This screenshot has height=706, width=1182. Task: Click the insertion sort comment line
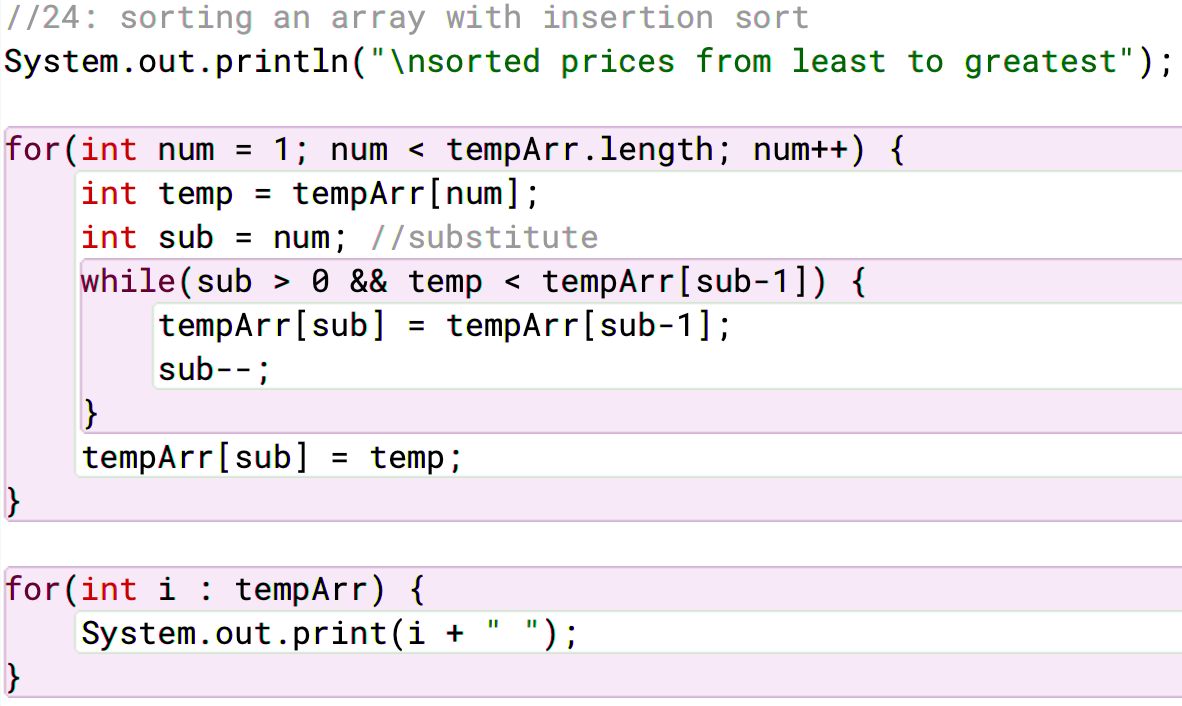coord(407,18)
